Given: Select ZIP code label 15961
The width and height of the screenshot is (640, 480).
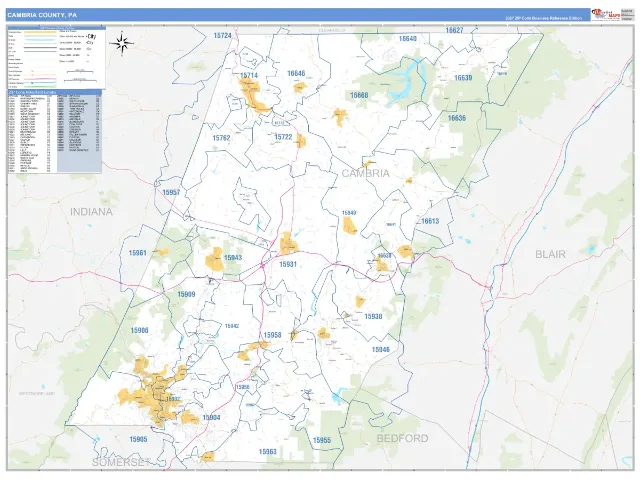Looking at the screenshot, I should [138, 253].
